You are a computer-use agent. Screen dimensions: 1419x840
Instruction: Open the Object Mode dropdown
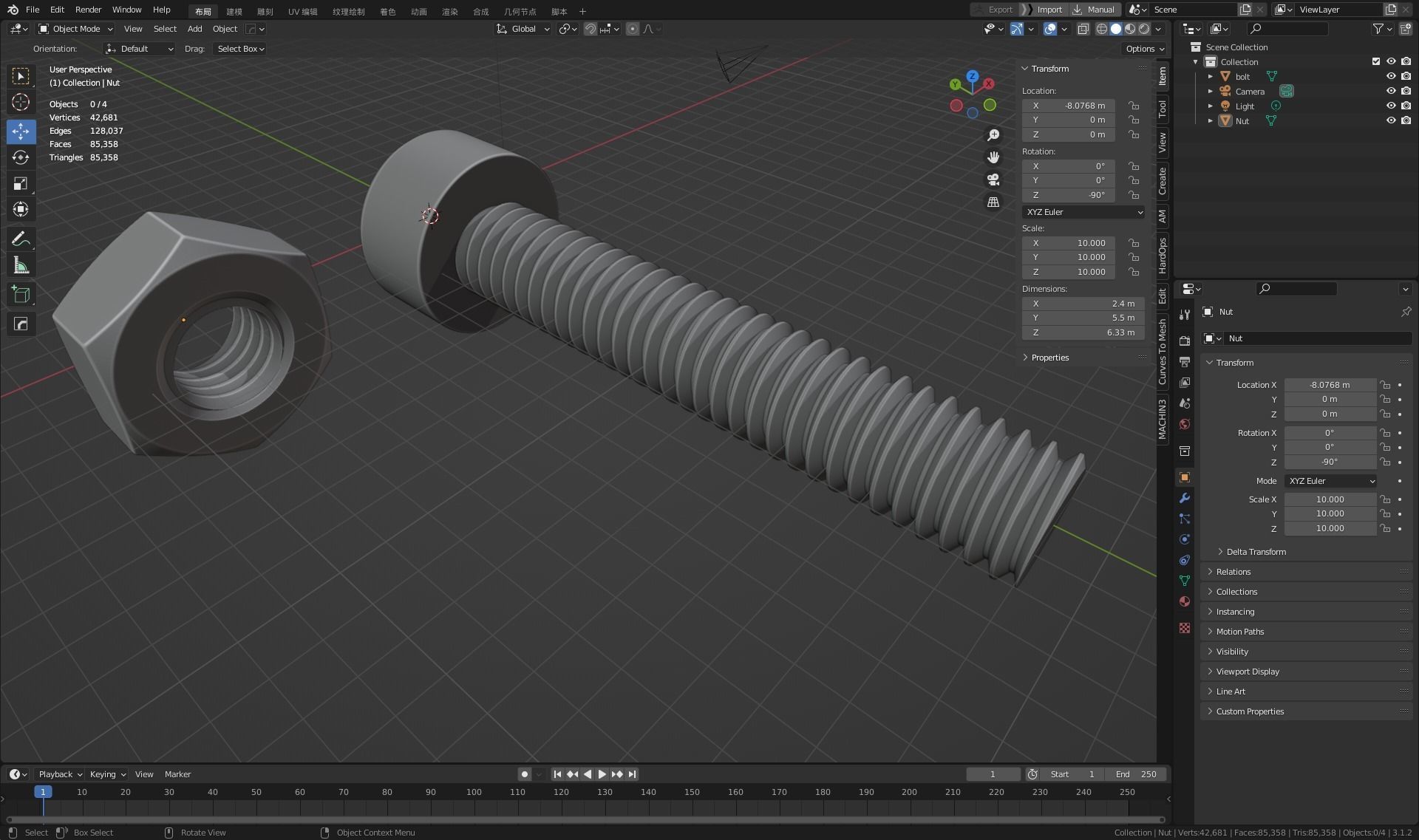(x=76, y=29)
